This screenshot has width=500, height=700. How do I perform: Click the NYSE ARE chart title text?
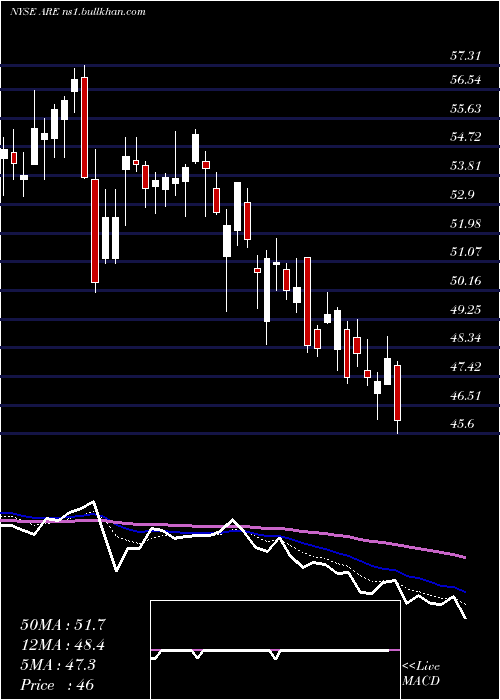78,12
